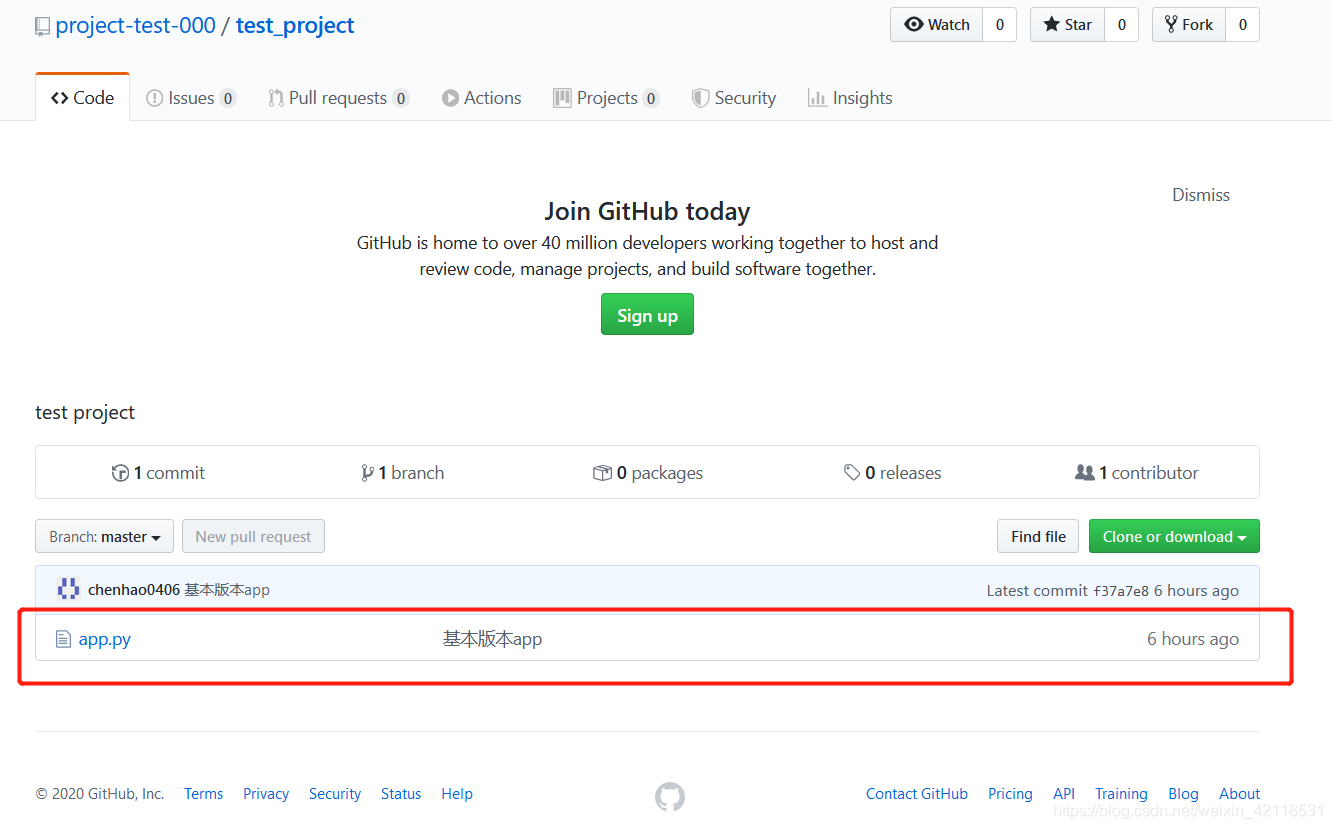Open the Contact GitHub footer link
The image size is (1332, 829).
[x=917, y=794]
